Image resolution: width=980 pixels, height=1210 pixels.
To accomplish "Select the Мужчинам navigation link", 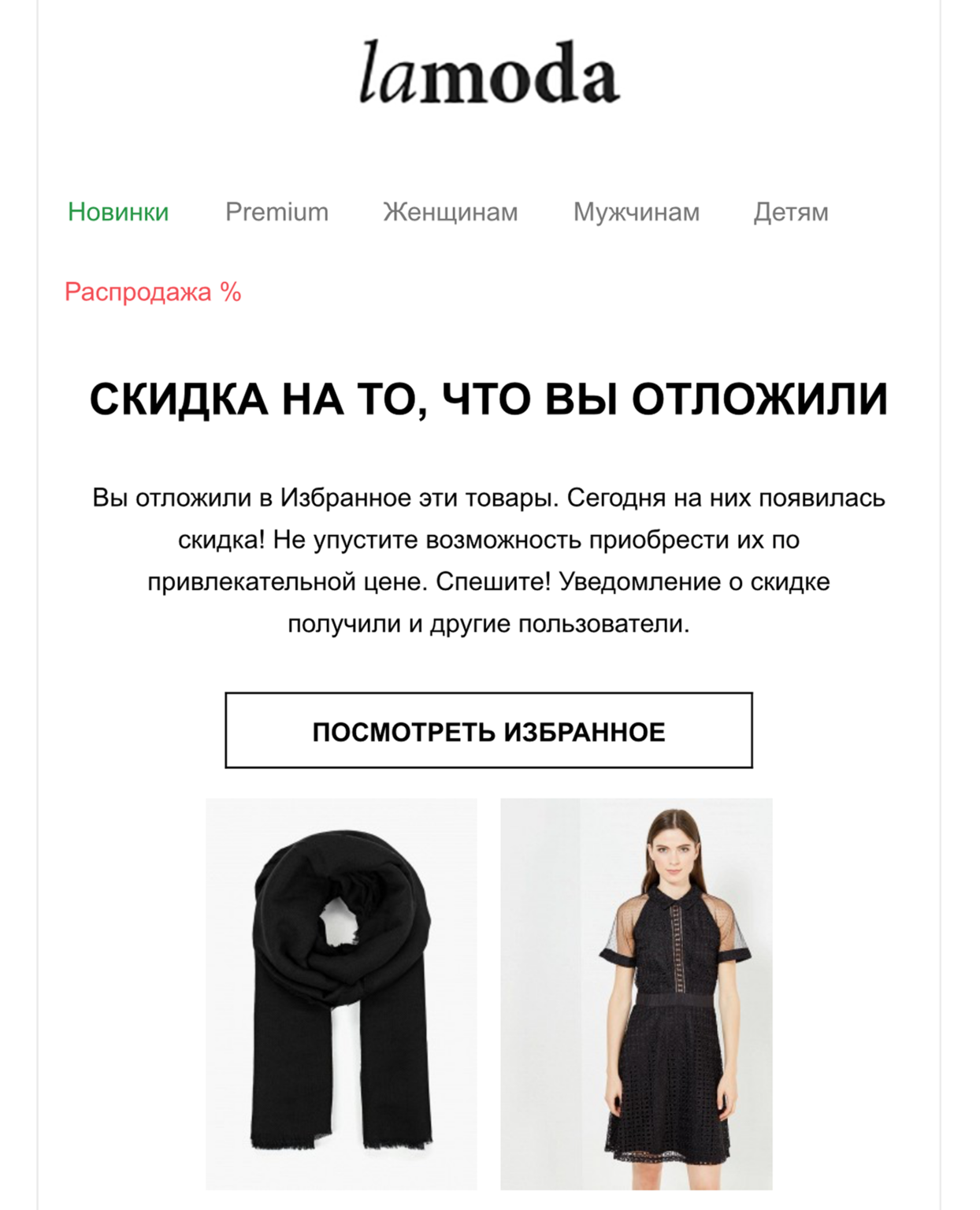I will click(636, 212).
